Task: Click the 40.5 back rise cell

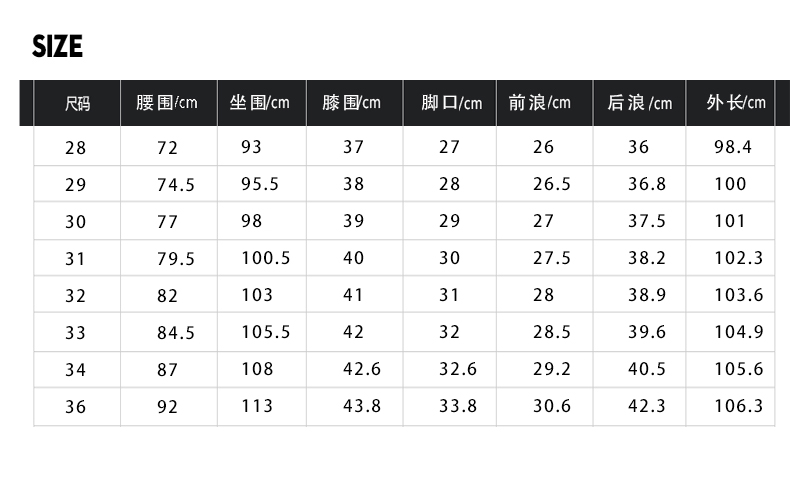Action: [x=646, y=369]
